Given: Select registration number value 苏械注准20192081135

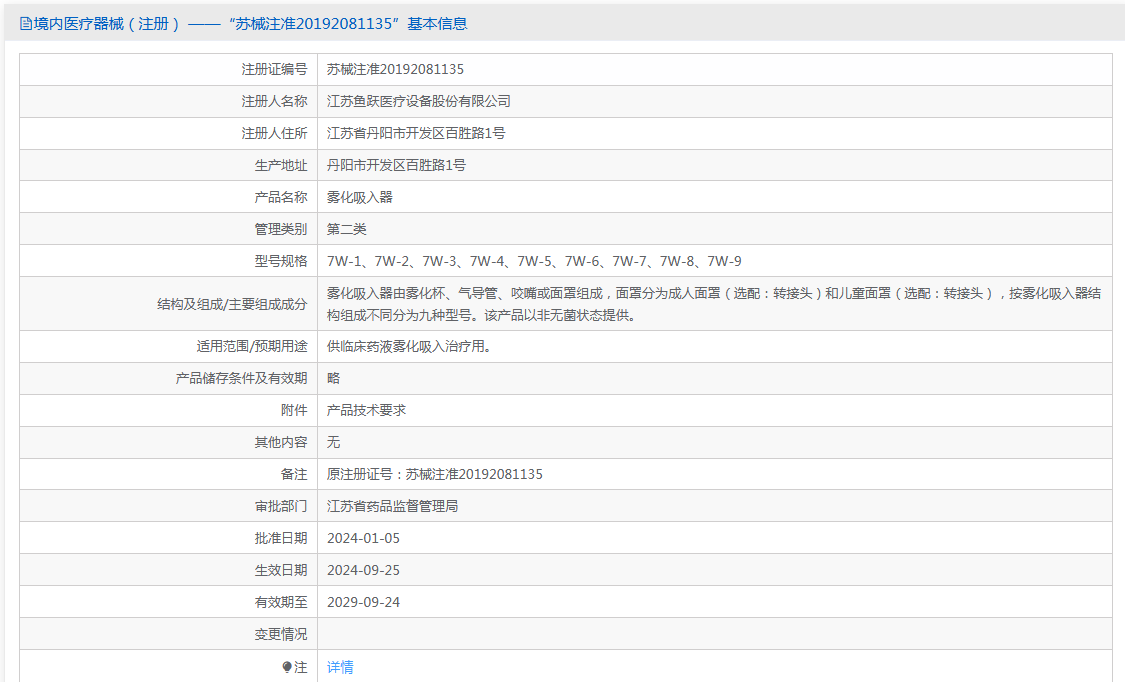Looking at the screenshot, I should click(x=395, y=70).
